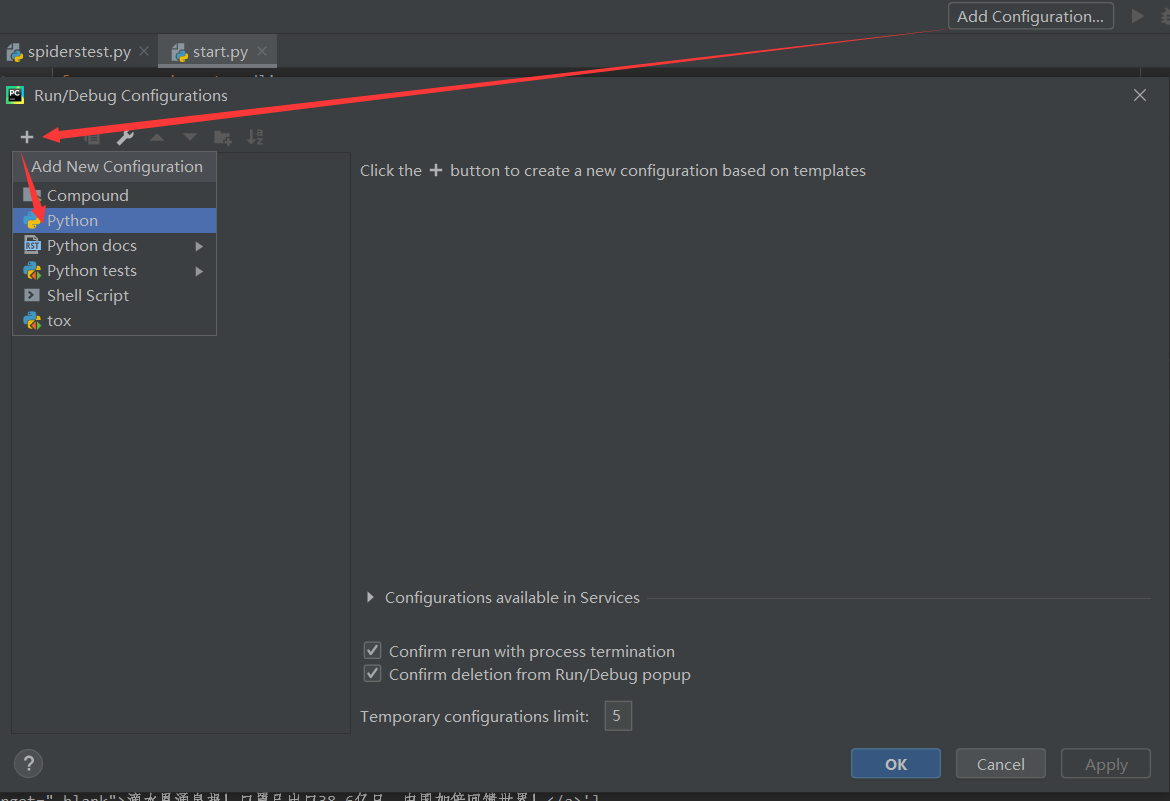Click the Copy Configuration icon
This screenshot has height=801, width=1170.
(x=91, y=136)
